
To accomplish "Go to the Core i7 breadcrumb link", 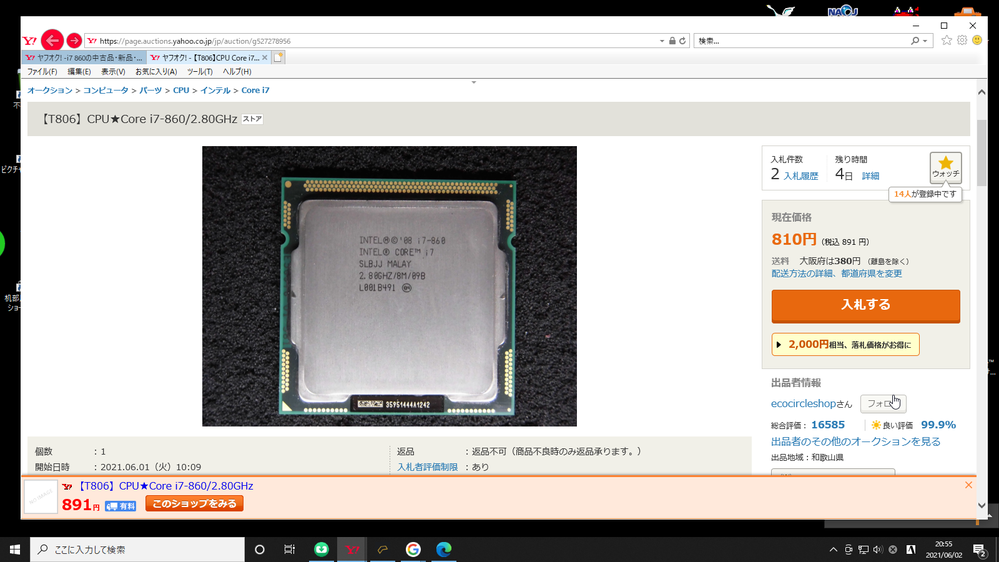I will (x=255, y=90).
